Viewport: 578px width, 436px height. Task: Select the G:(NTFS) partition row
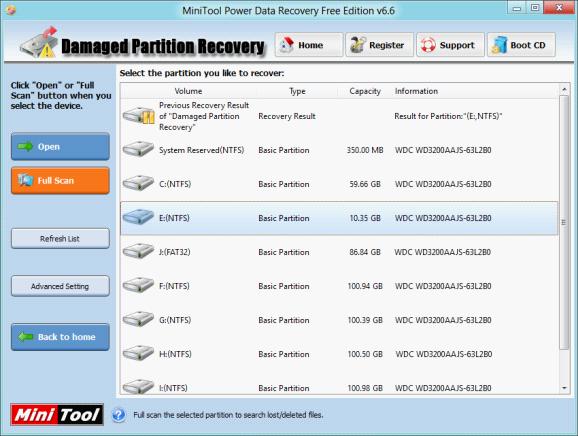339,320
